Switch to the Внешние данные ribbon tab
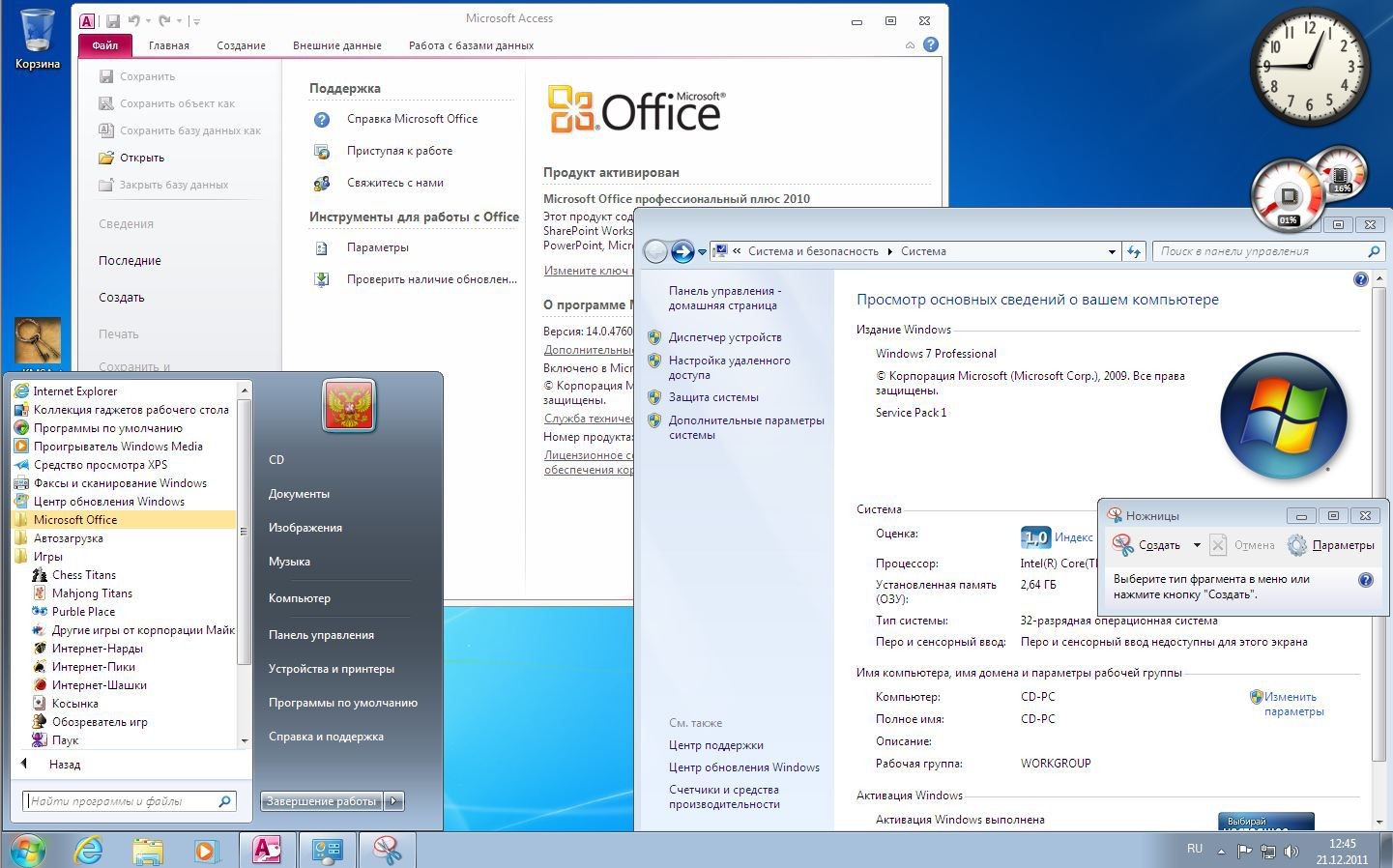The image size is (1393, 868). pyautogui.click(x=337, y=45)
